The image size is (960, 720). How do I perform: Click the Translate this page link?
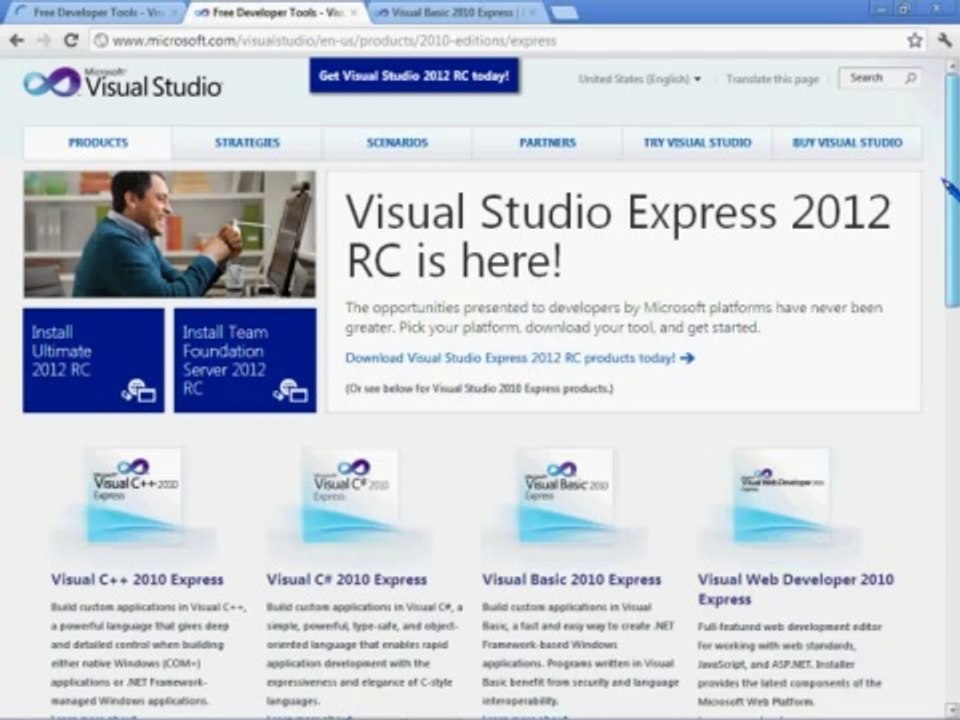[x=772, y=79]
